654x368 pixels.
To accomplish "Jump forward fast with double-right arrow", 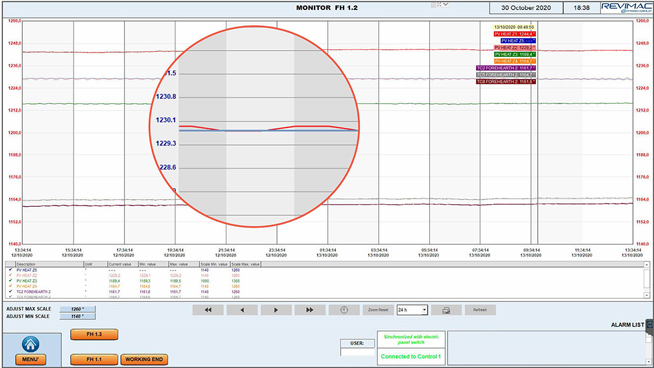I will coord(309,310).
